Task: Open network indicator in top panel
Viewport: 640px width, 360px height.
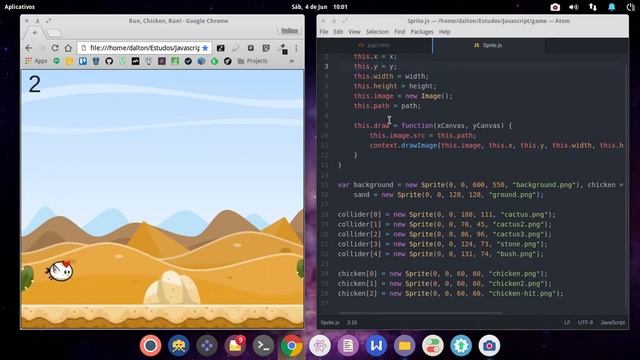Action: pyautogui.click(x=593, y=7)
